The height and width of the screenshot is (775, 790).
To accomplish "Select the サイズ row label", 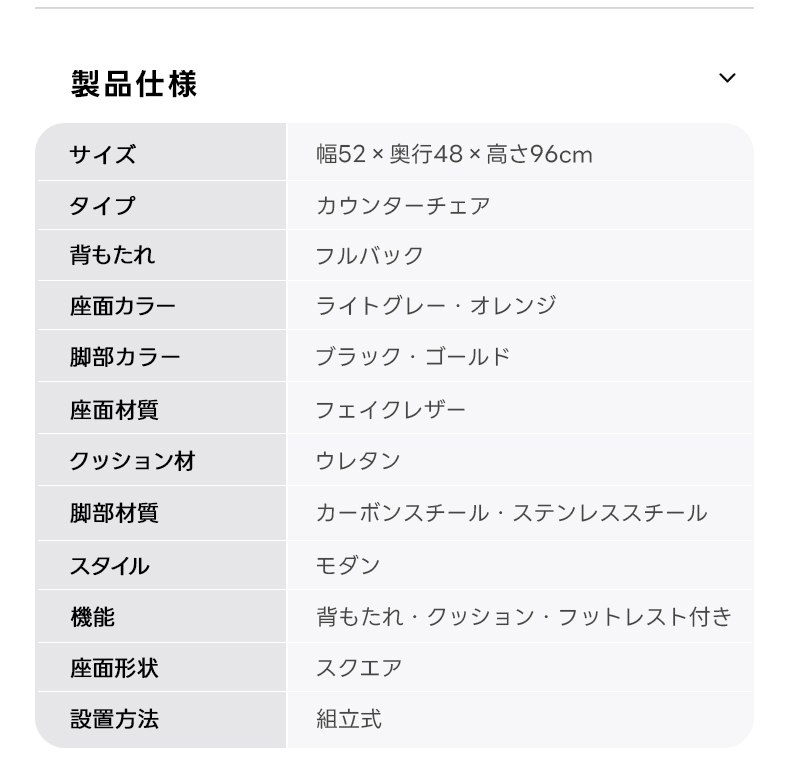I will pos(103,154).
